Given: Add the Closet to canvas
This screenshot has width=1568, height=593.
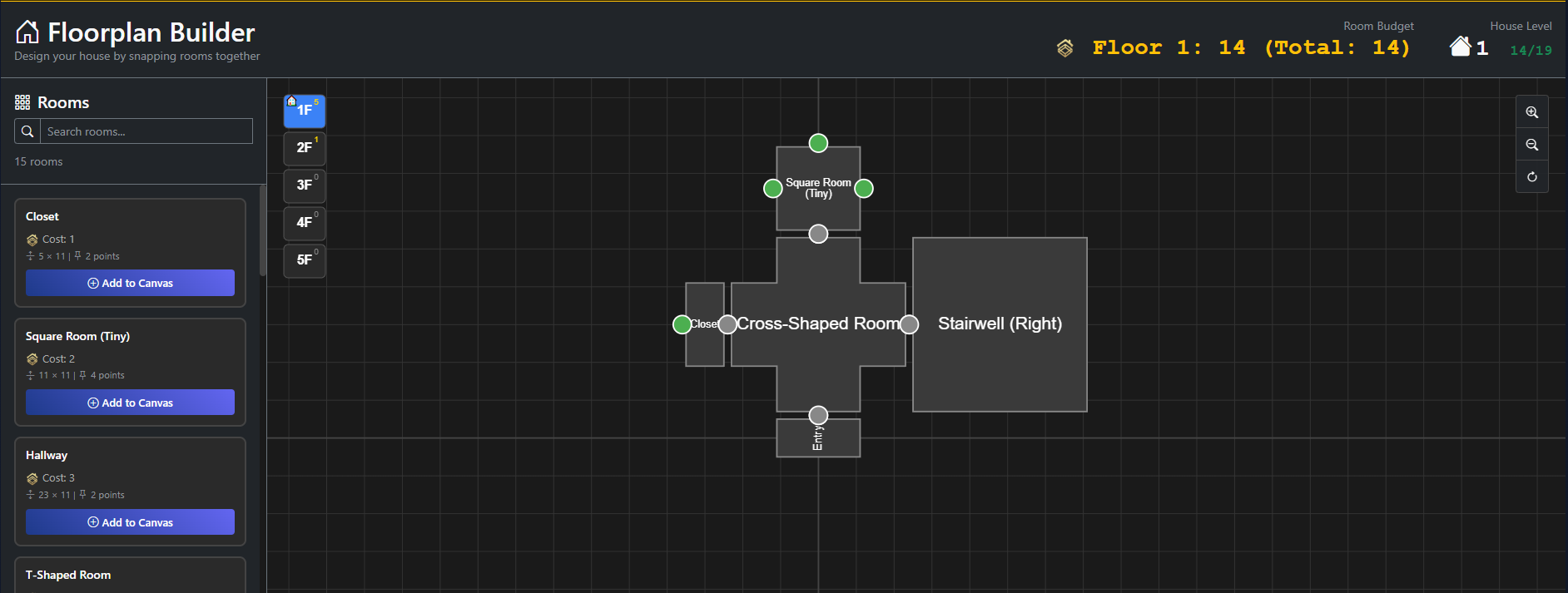Looking at the screenshot, I should tap(130, 283).
